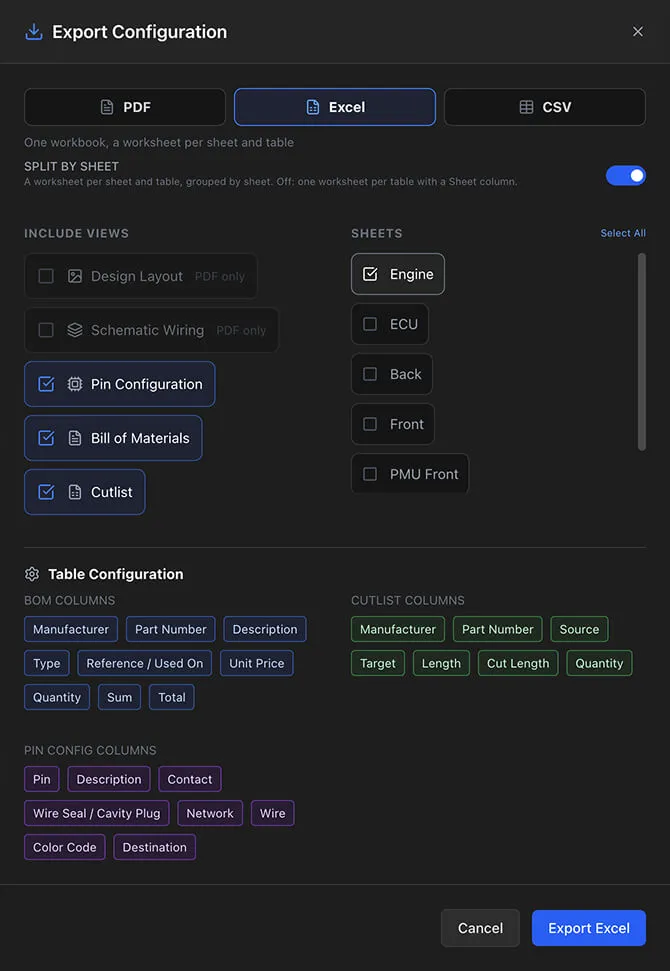Click the CSV table icon
Image resolution: width=670 pixels, height=971 pixels.
tap(526, 107)
